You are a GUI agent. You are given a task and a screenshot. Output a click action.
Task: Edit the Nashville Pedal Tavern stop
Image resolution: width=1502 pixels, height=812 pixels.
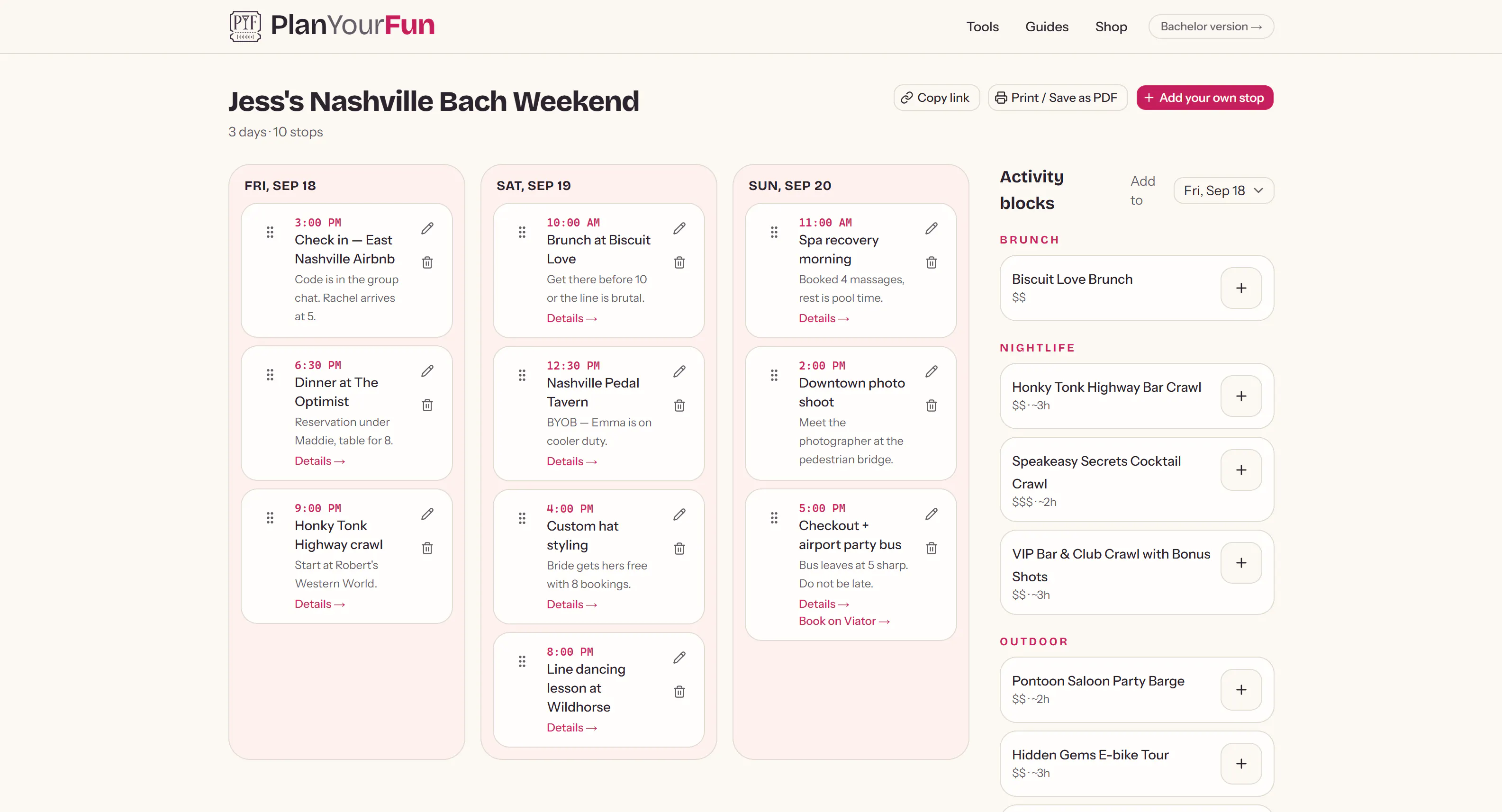click(679, 371)
